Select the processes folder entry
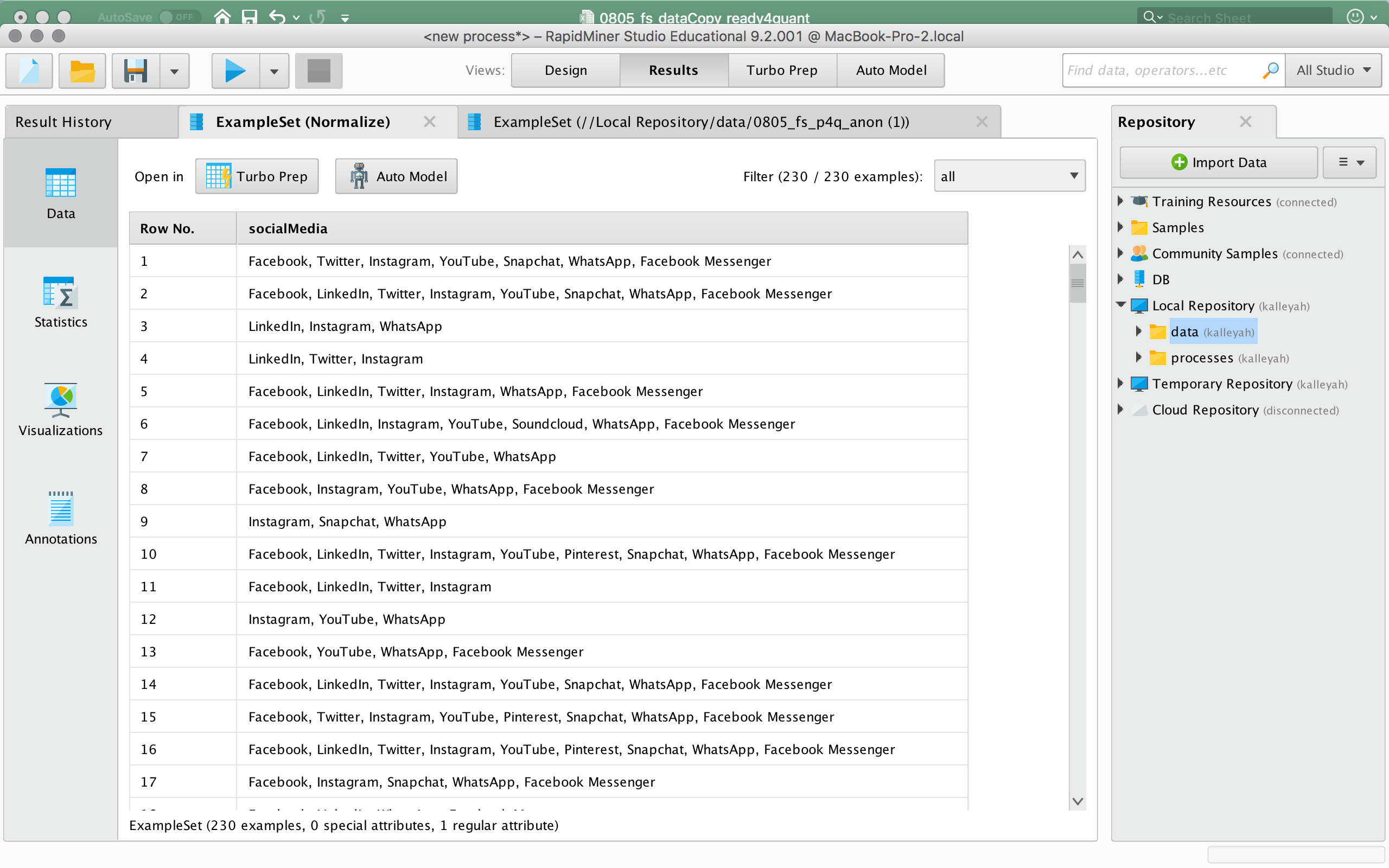The image size is (1389, 868). click(x=1220, y=358)
